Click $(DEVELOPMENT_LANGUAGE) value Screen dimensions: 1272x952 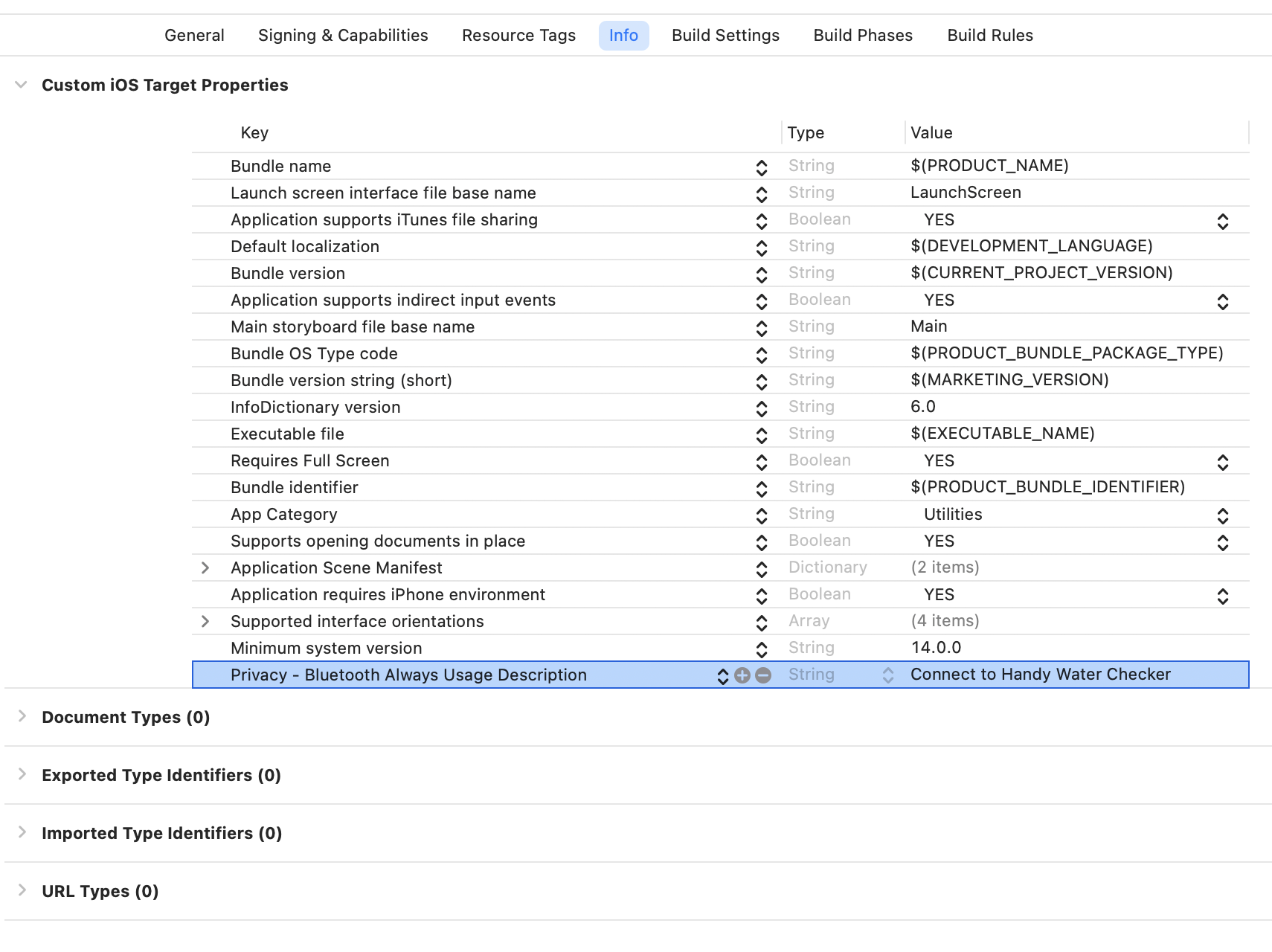pyautogui.click(x=1032, y=246)
